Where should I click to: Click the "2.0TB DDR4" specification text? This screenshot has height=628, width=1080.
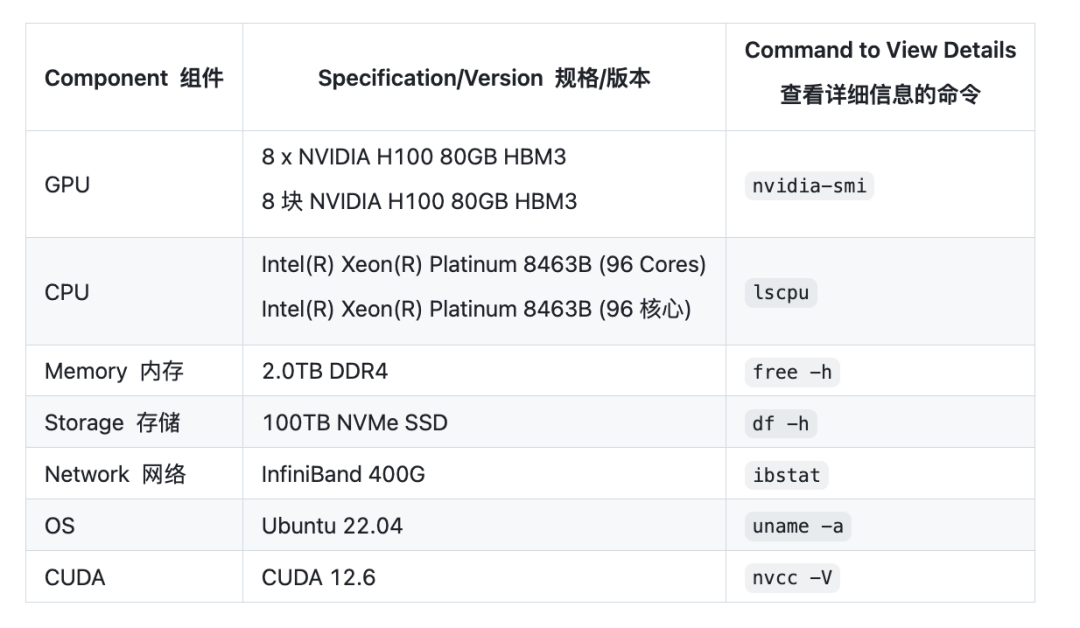pos(325,372)
